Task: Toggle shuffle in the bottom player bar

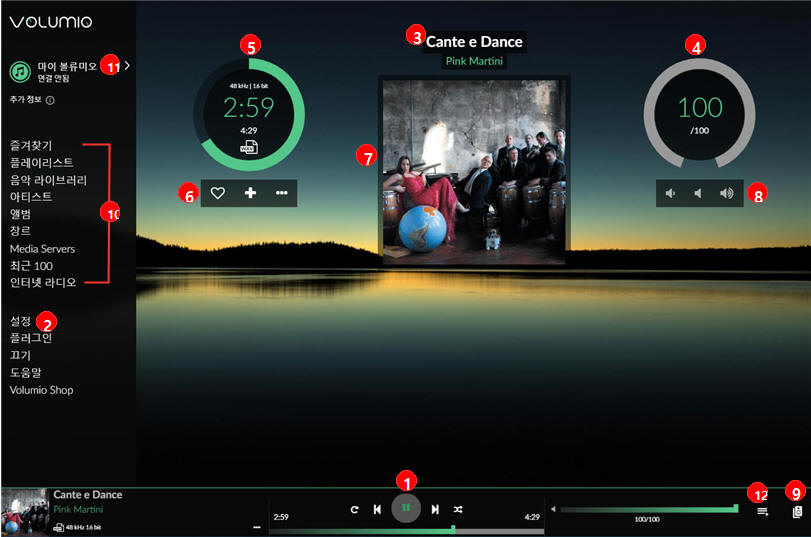Action: click(458, 509)
